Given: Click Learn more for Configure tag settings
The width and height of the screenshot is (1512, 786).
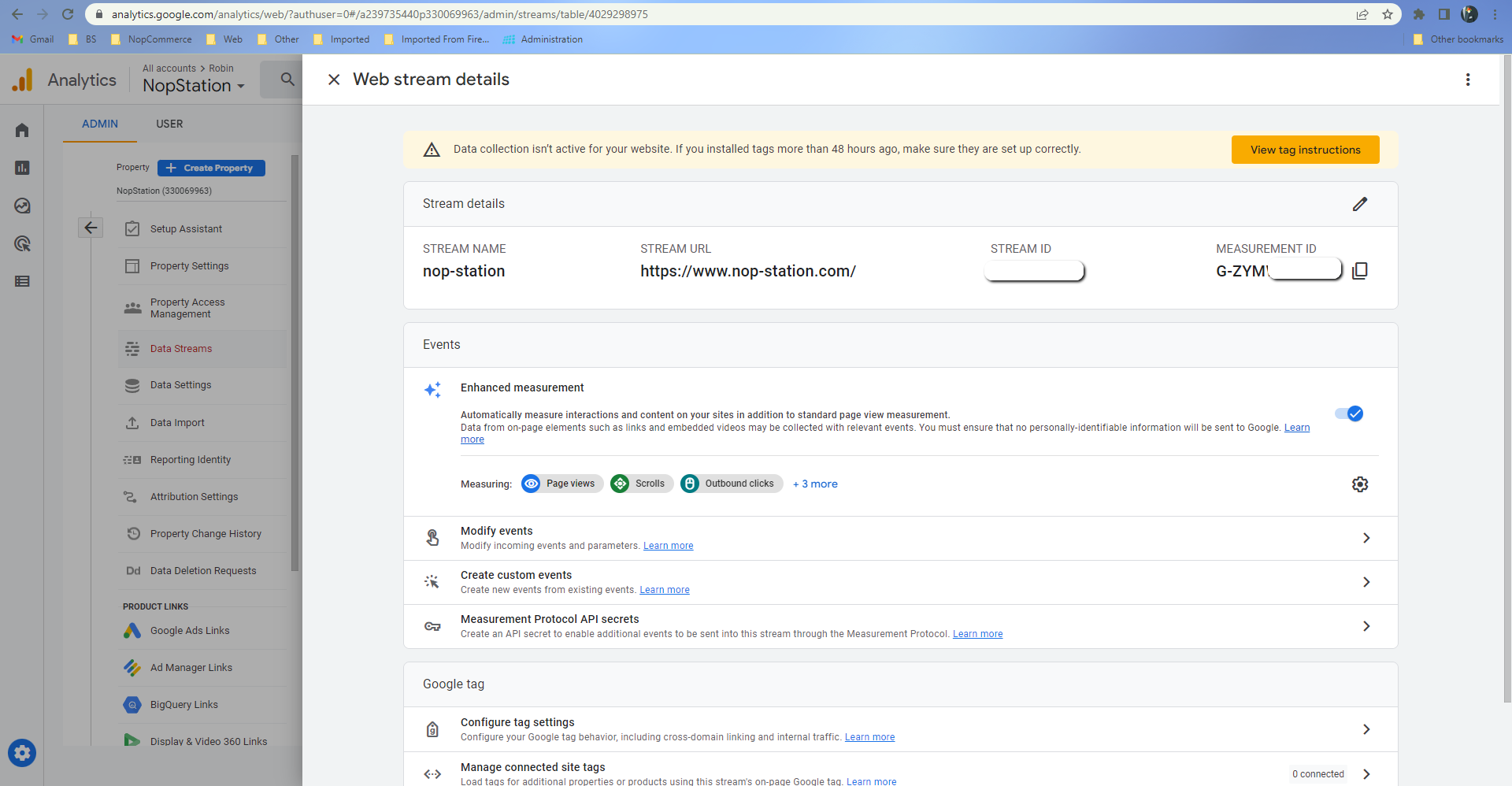Looking at the screenshot, I should [x=870, y=737].
